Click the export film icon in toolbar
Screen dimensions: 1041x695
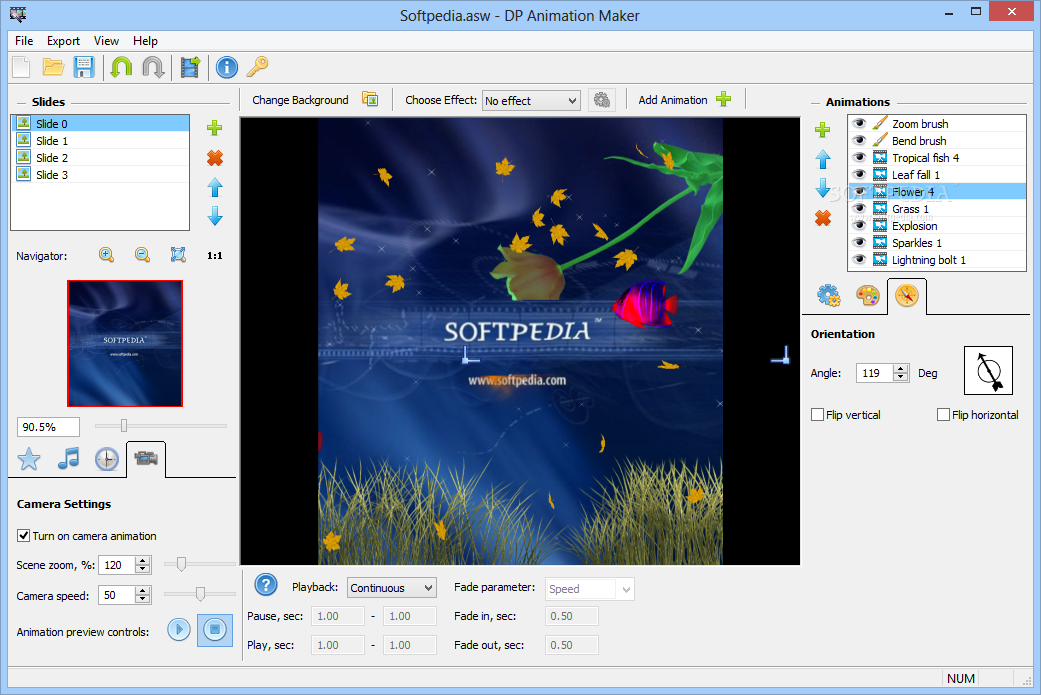click(x=190, y=67)
